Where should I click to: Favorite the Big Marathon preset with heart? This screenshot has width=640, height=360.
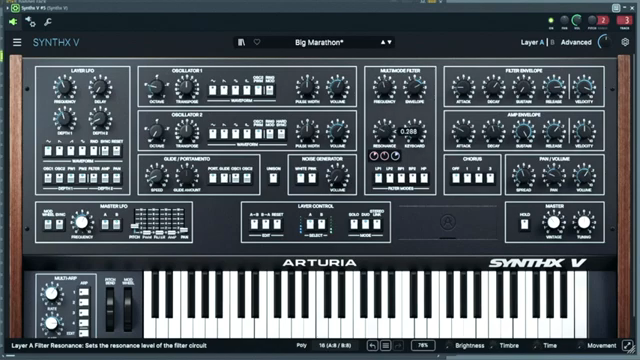pyautogui.click(x=257, y=42)
